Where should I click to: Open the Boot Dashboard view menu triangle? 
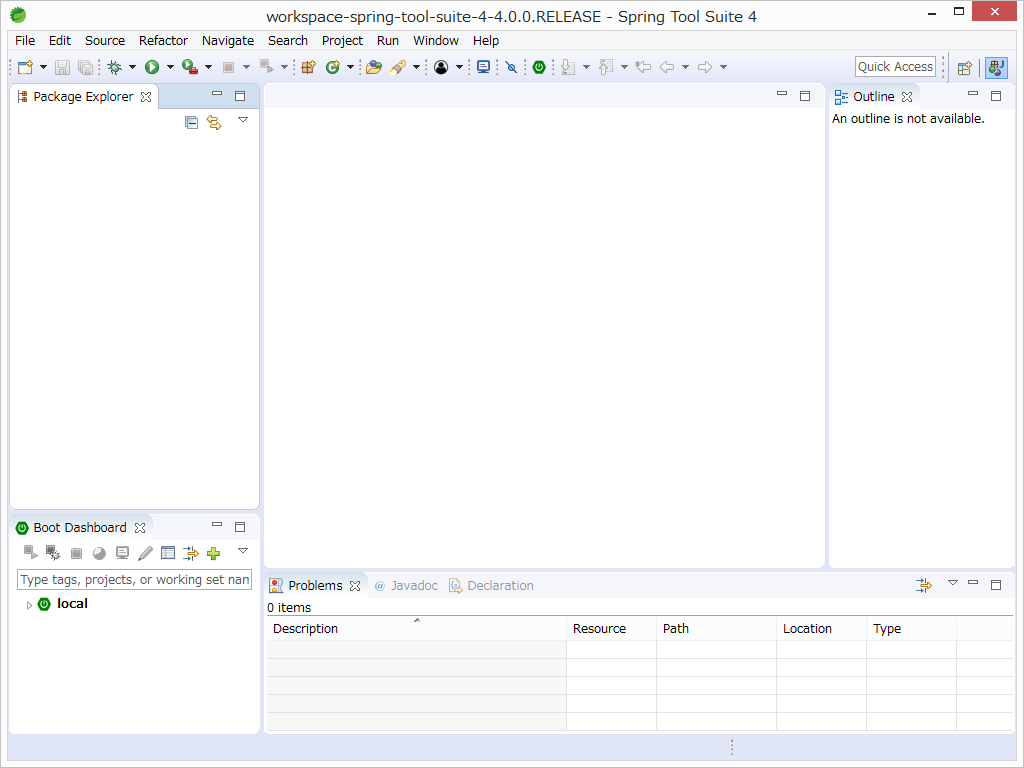point(243,551)
